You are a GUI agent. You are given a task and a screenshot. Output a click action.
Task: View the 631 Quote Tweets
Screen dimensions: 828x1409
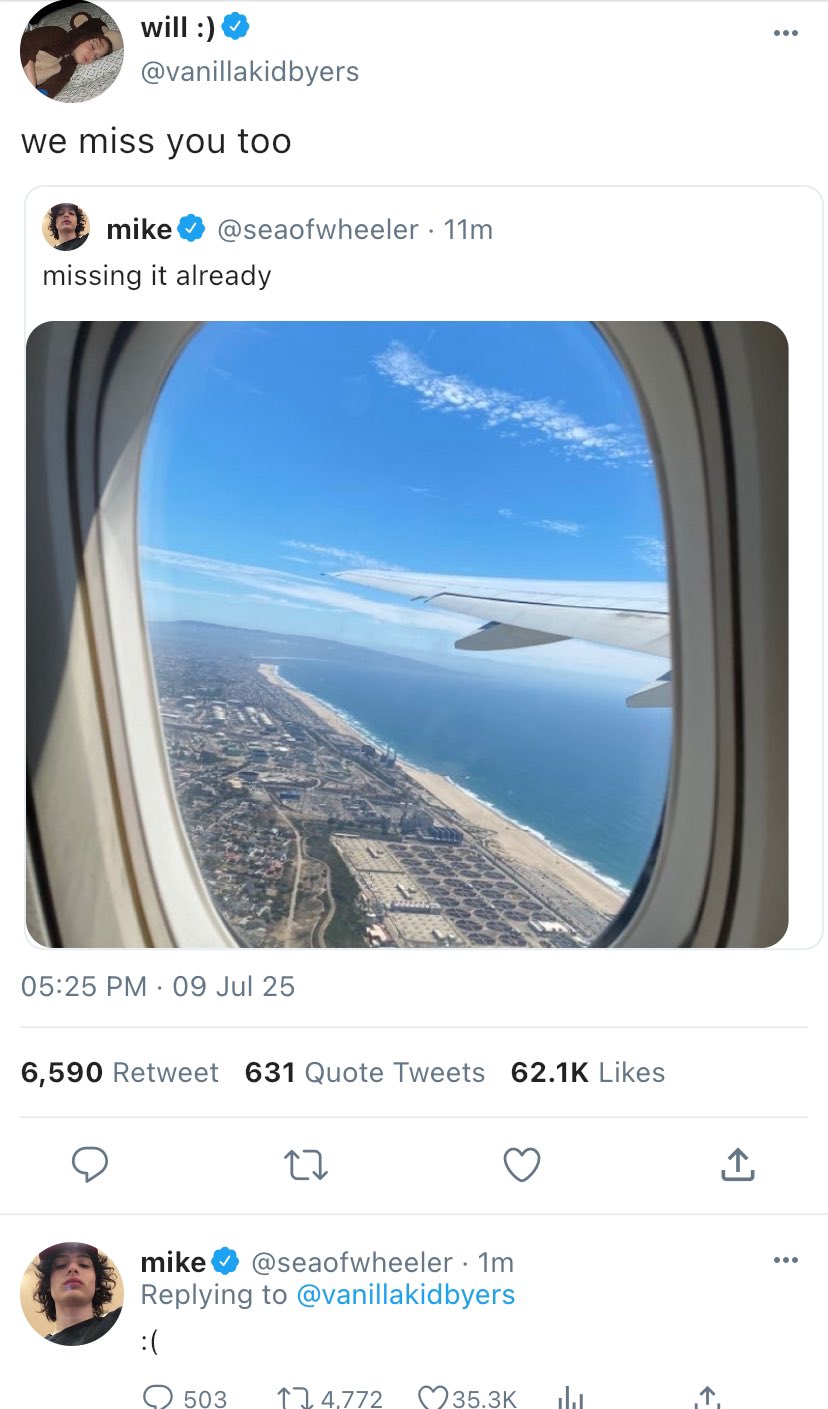(x=365, y=1073)
